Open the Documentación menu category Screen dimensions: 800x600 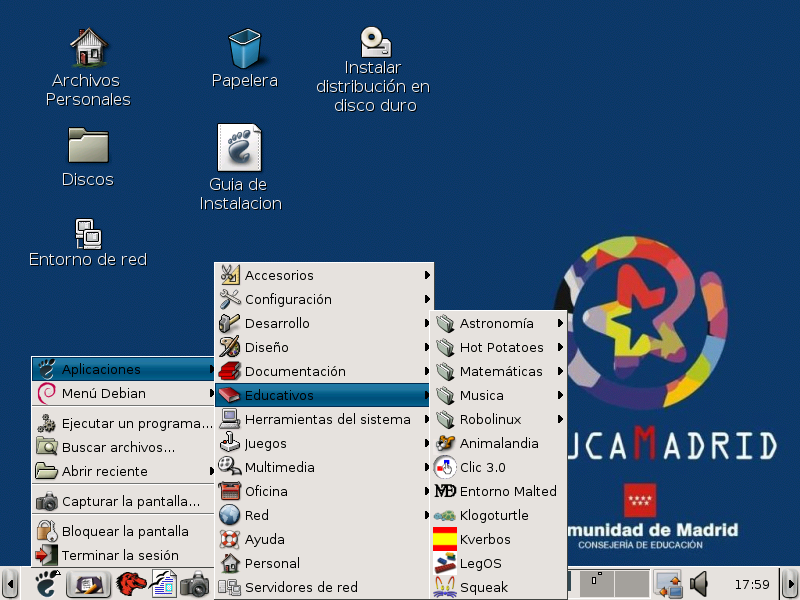323,371
